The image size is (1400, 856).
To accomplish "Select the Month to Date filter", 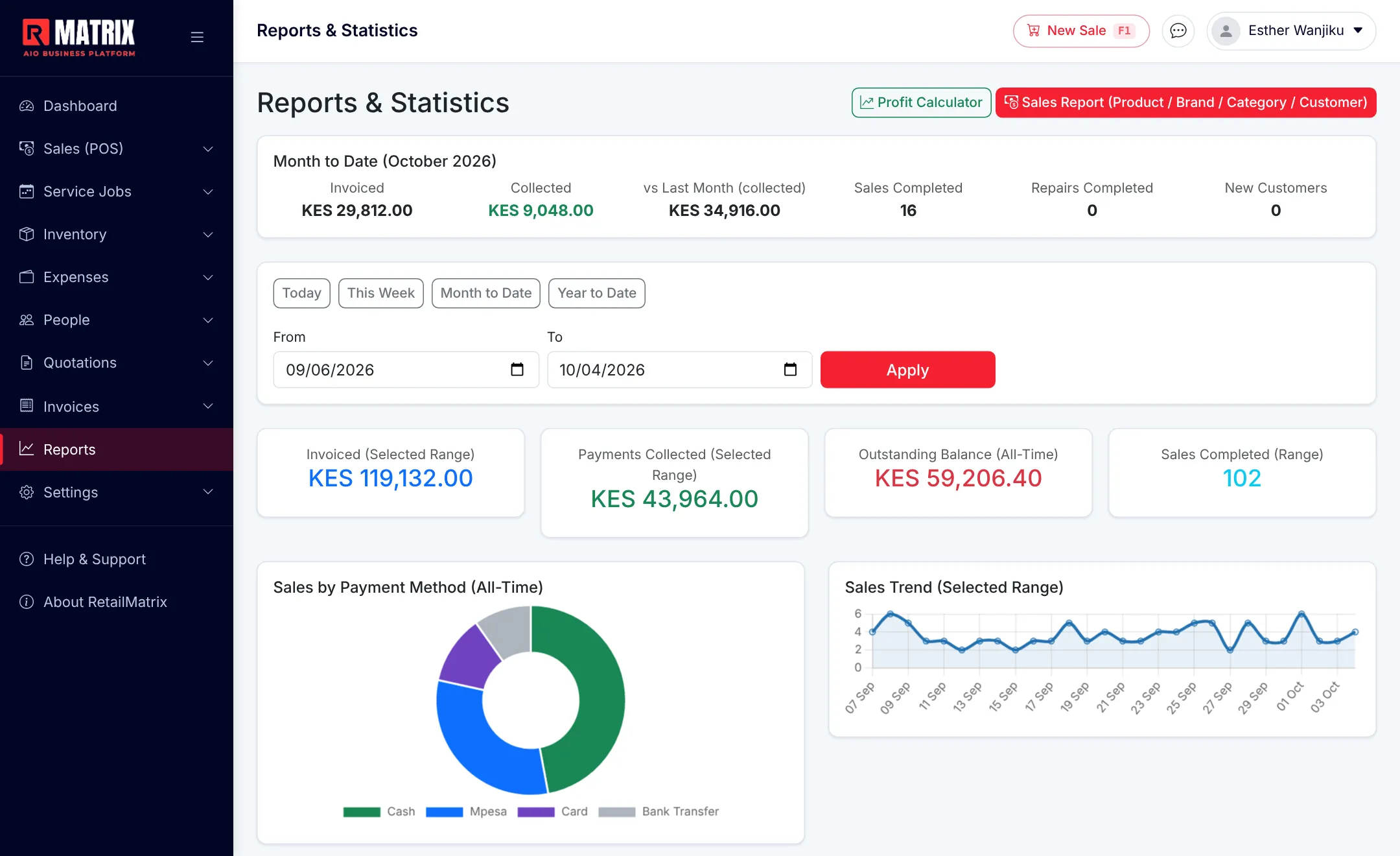I will click(x=485, y=293).
